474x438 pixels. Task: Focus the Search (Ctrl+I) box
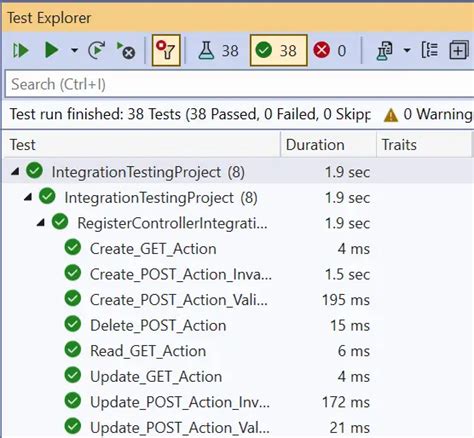point(239,84)
